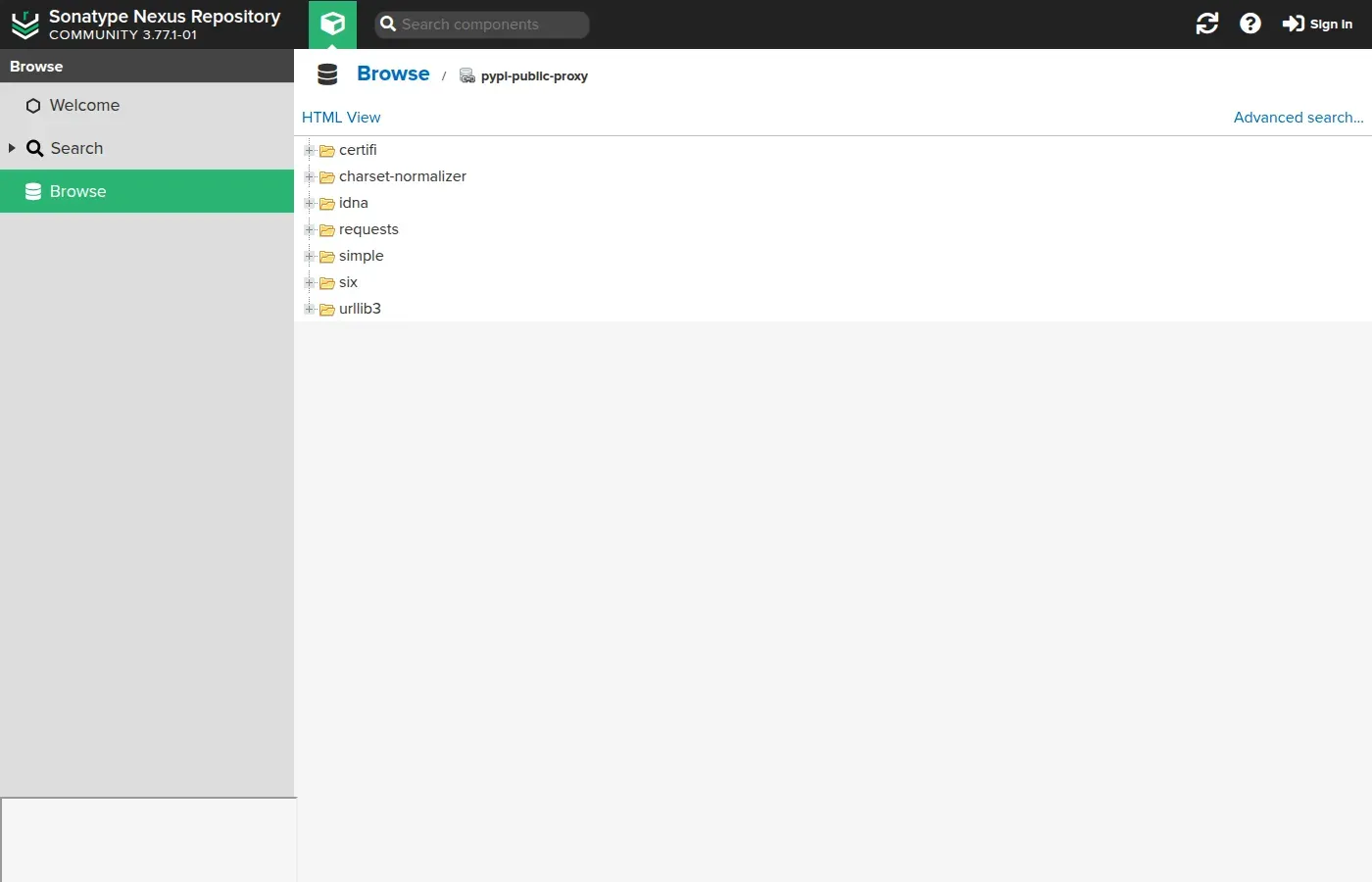
Task: Open the HTML View link
Action: click(341, 118)
